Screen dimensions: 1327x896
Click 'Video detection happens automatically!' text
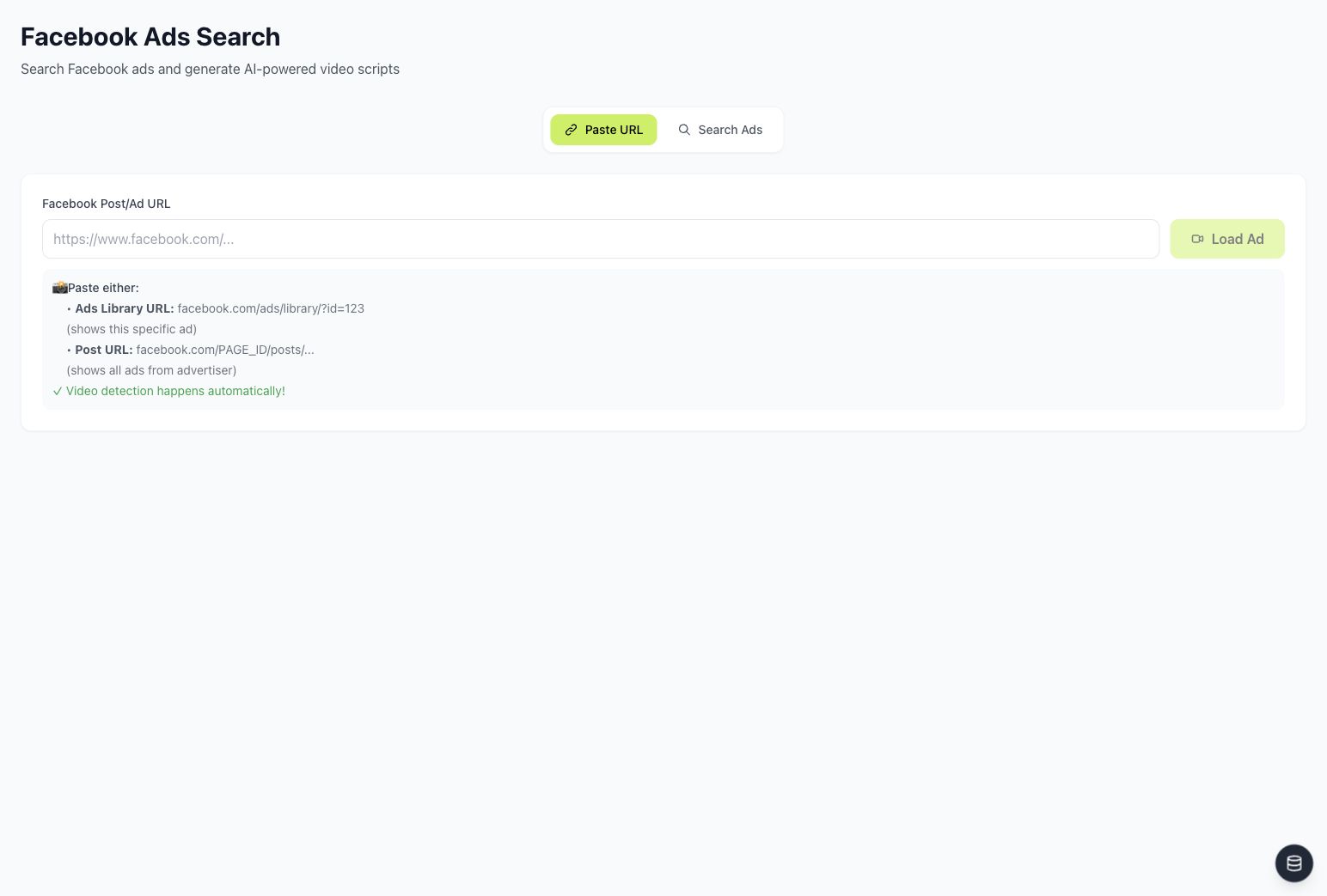175,391
